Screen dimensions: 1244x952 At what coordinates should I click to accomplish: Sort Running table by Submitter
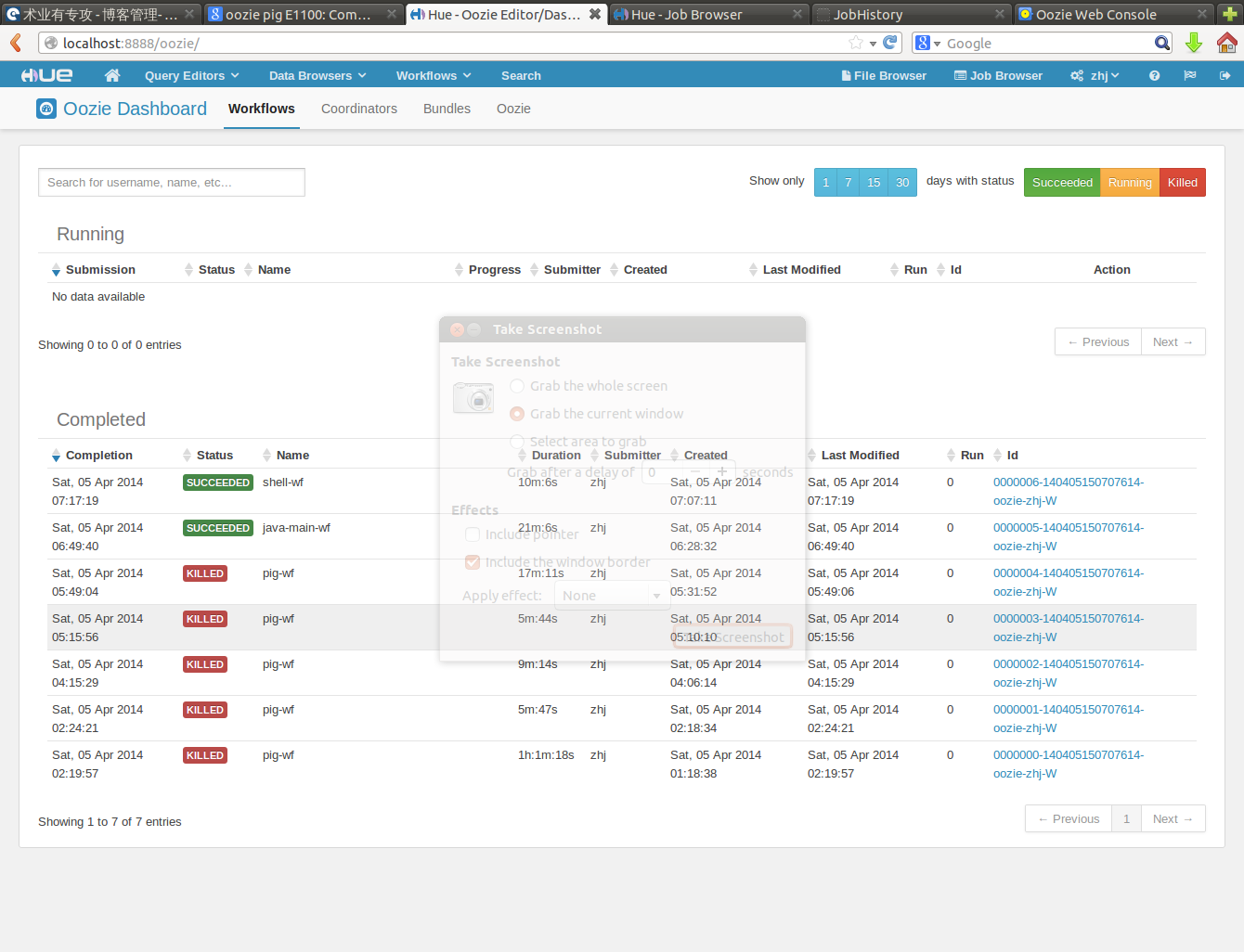[x=565, y=269]
